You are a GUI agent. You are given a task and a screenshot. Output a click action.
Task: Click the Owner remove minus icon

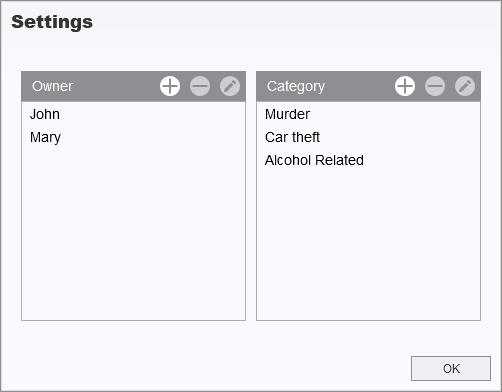tap(200, 86)
